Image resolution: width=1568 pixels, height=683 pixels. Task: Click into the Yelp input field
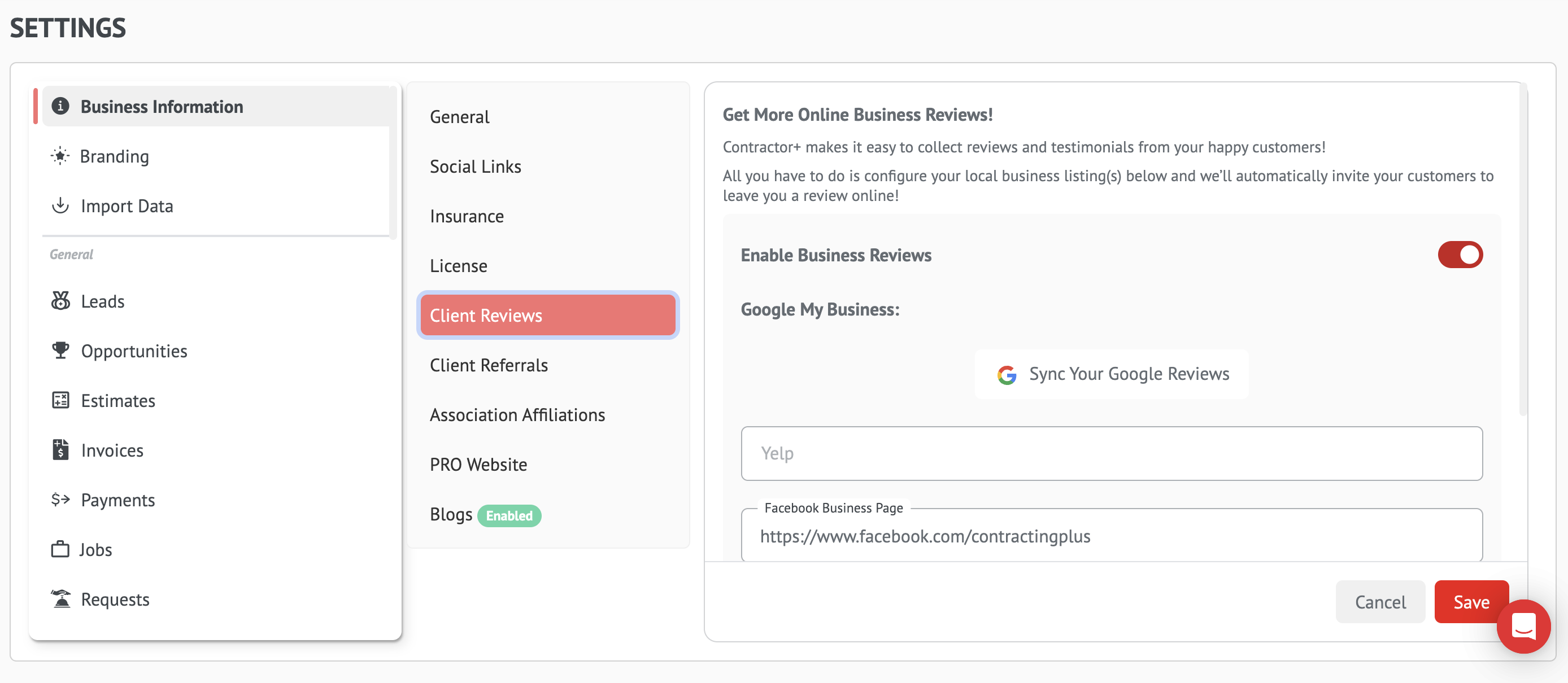1112,454
